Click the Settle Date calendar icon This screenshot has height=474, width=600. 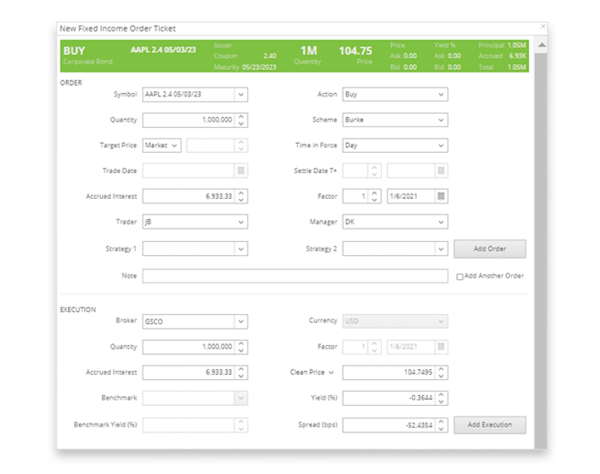(441, 171)
